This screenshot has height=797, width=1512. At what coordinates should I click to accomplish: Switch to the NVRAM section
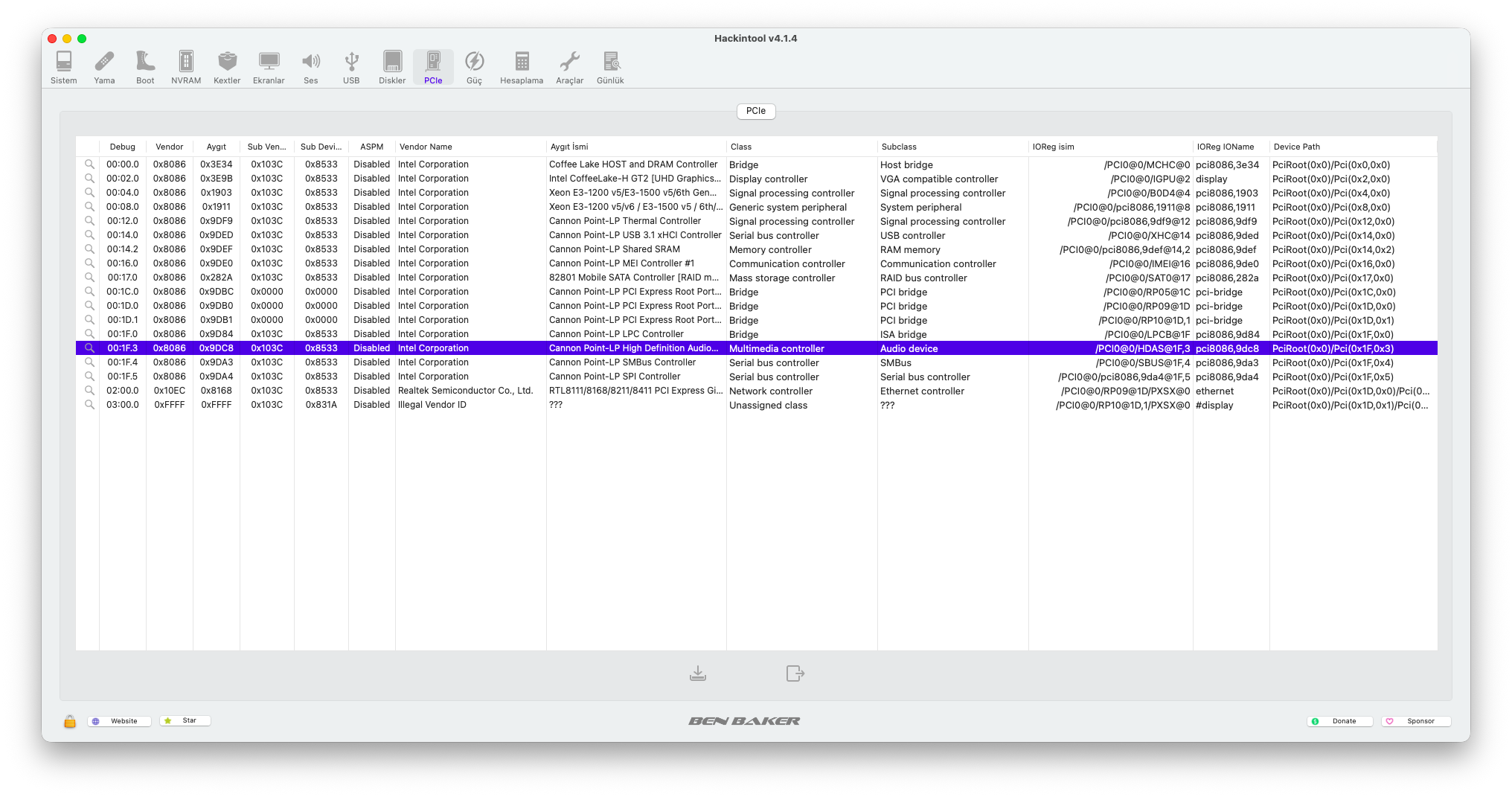coord(186,67)
